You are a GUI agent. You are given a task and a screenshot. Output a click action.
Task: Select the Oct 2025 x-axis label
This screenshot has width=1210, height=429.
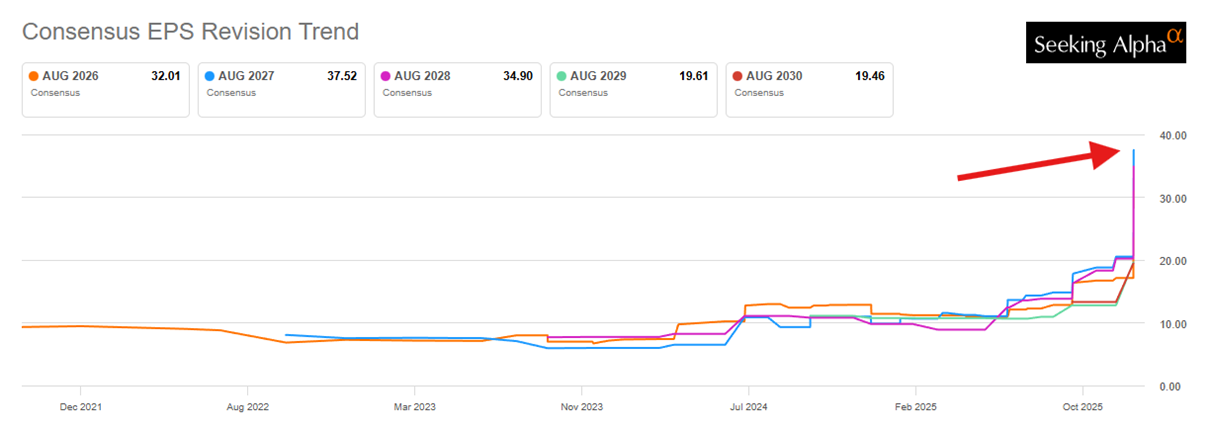pos(1081,407)
